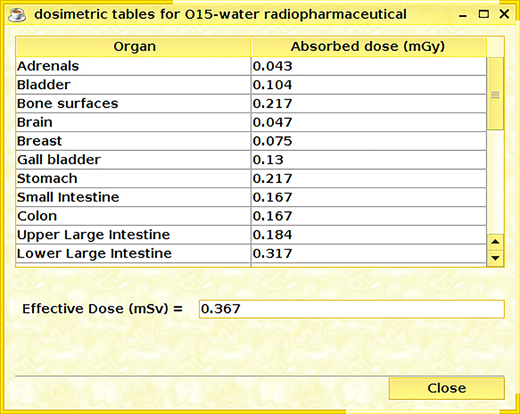This screenshot has width=520, height=414.
Task: Select the Breast organ cell
Action: tap(133, 141)
